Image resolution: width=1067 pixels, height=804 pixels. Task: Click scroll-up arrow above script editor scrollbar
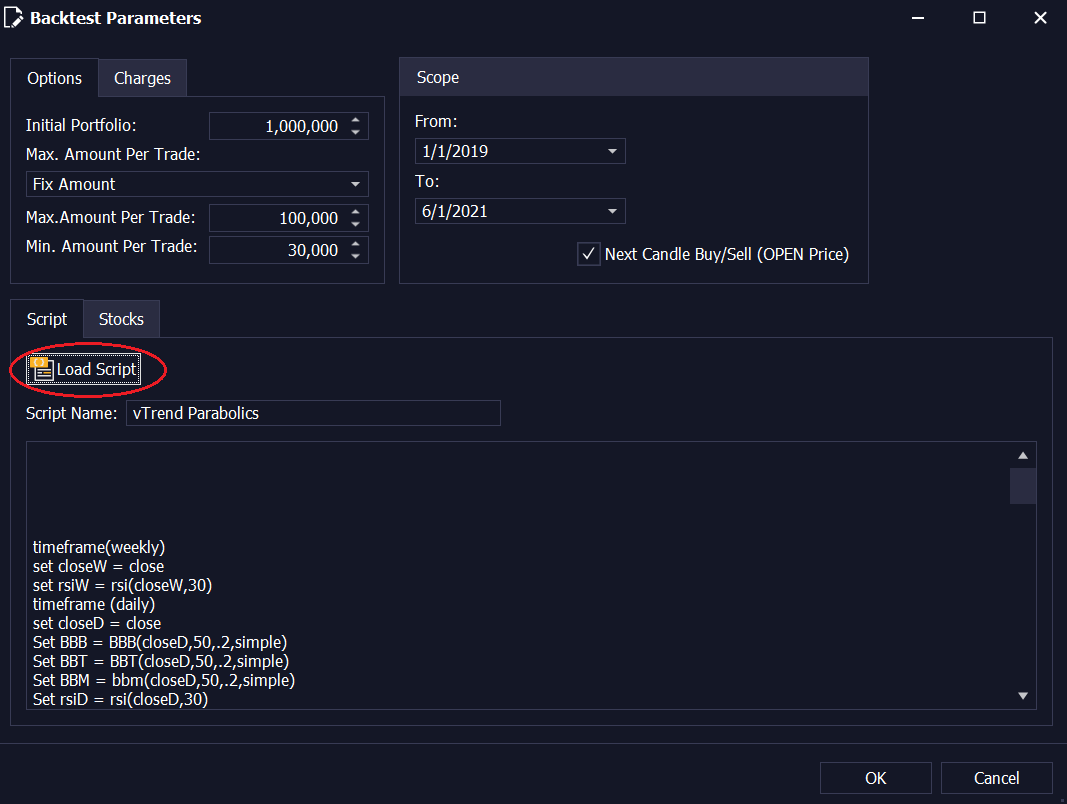1022,455
